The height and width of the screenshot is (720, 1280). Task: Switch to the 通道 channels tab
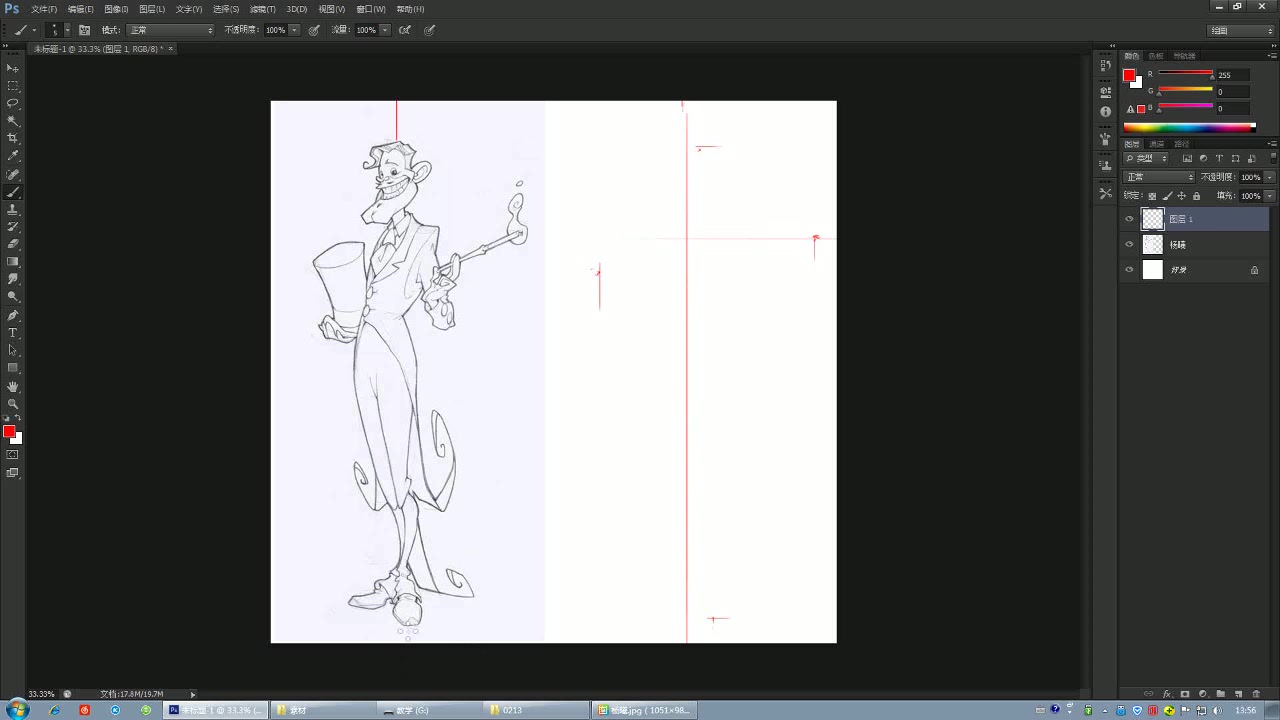[x=1156, y=144]
